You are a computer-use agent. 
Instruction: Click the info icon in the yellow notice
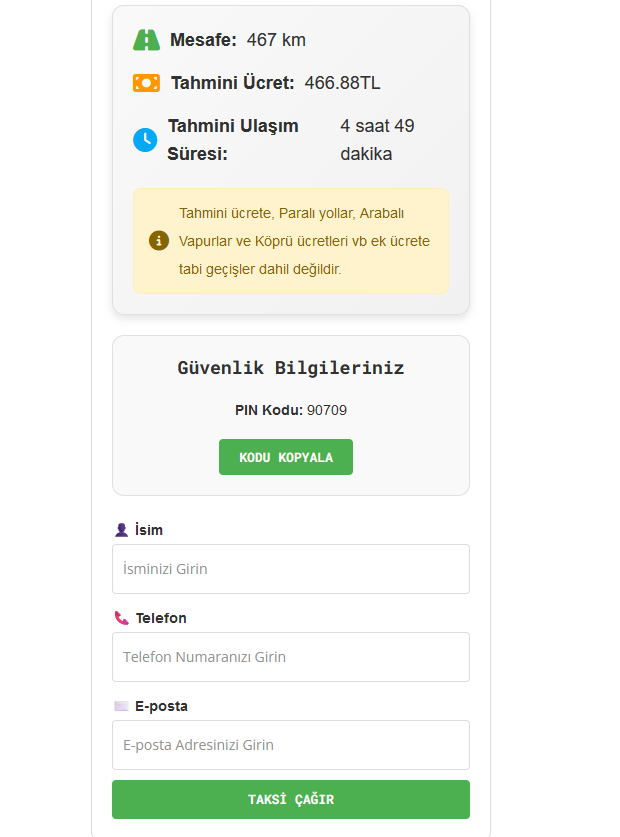coord(159,241)
